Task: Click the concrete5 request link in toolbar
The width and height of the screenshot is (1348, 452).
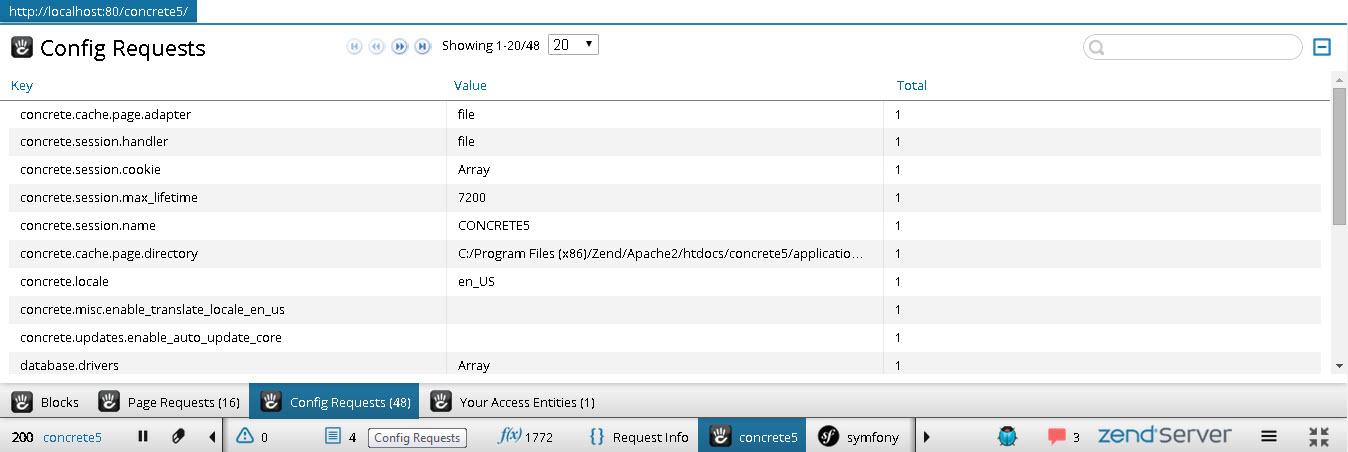Action: click(72, 437)
